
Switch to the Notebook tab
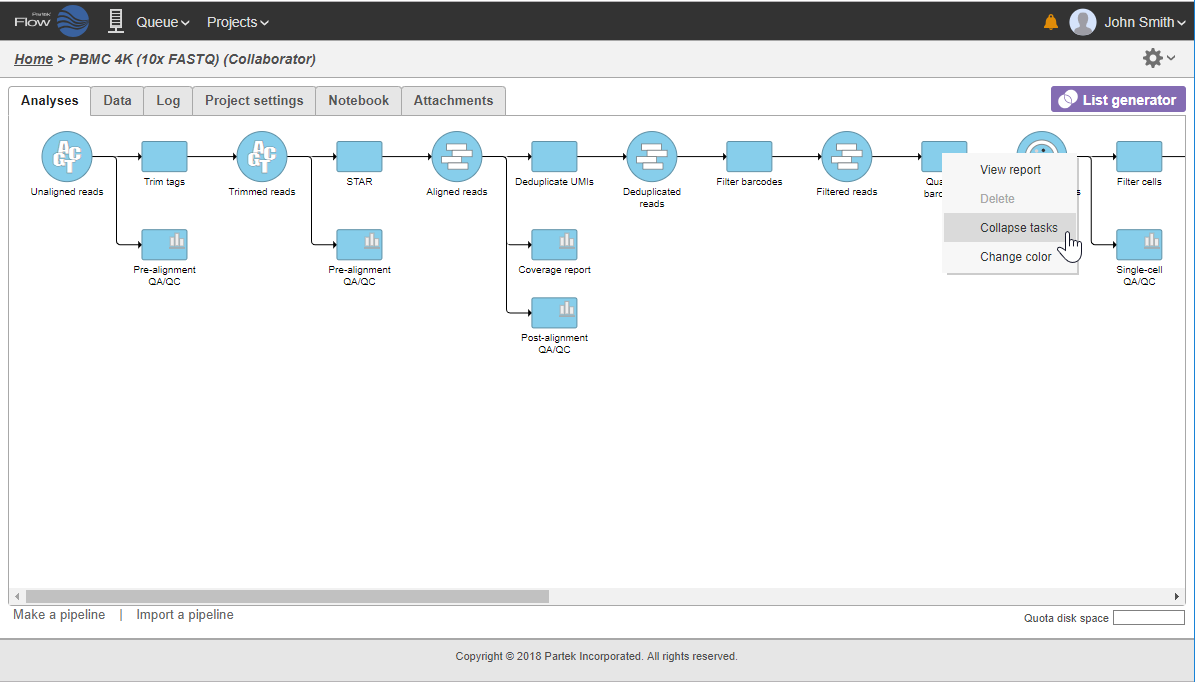[359, 101]
